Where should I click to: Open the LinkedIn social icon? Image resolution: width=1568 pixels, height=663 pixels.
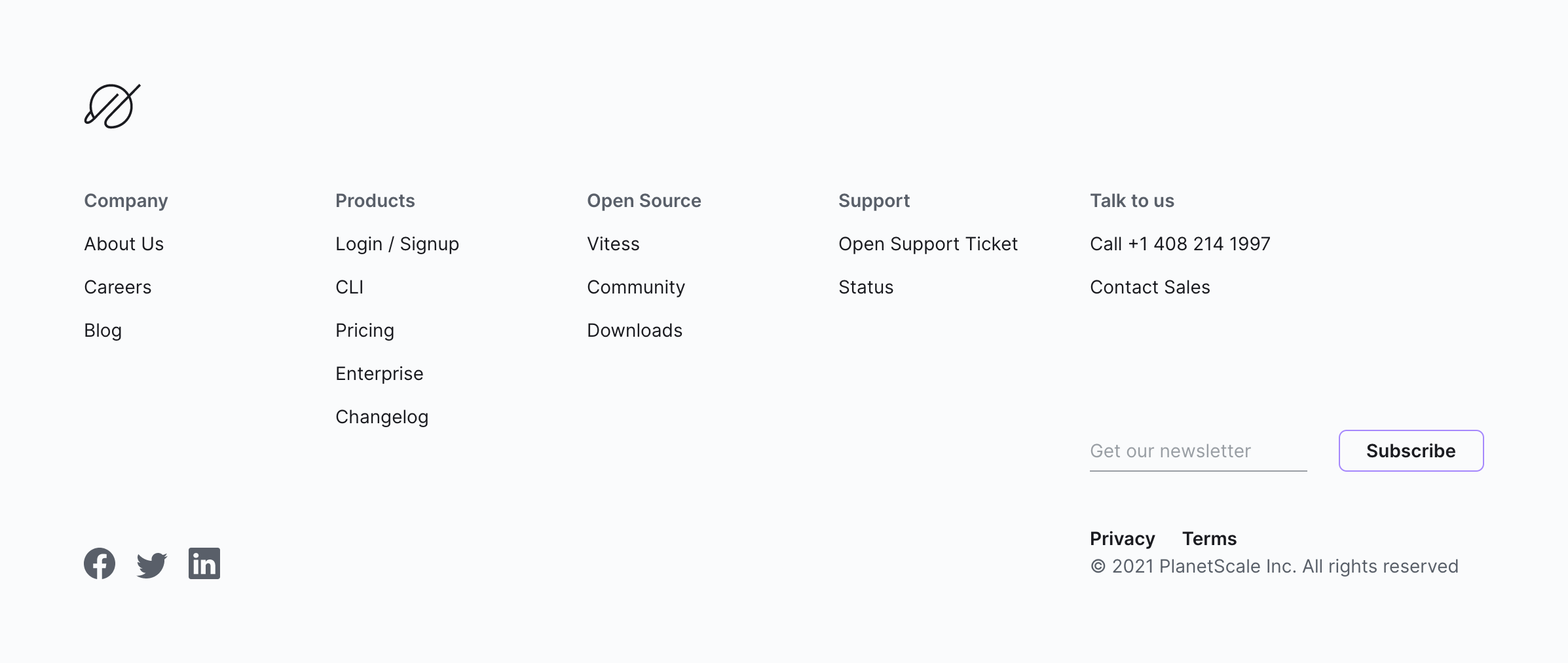[x=204, y=563]
